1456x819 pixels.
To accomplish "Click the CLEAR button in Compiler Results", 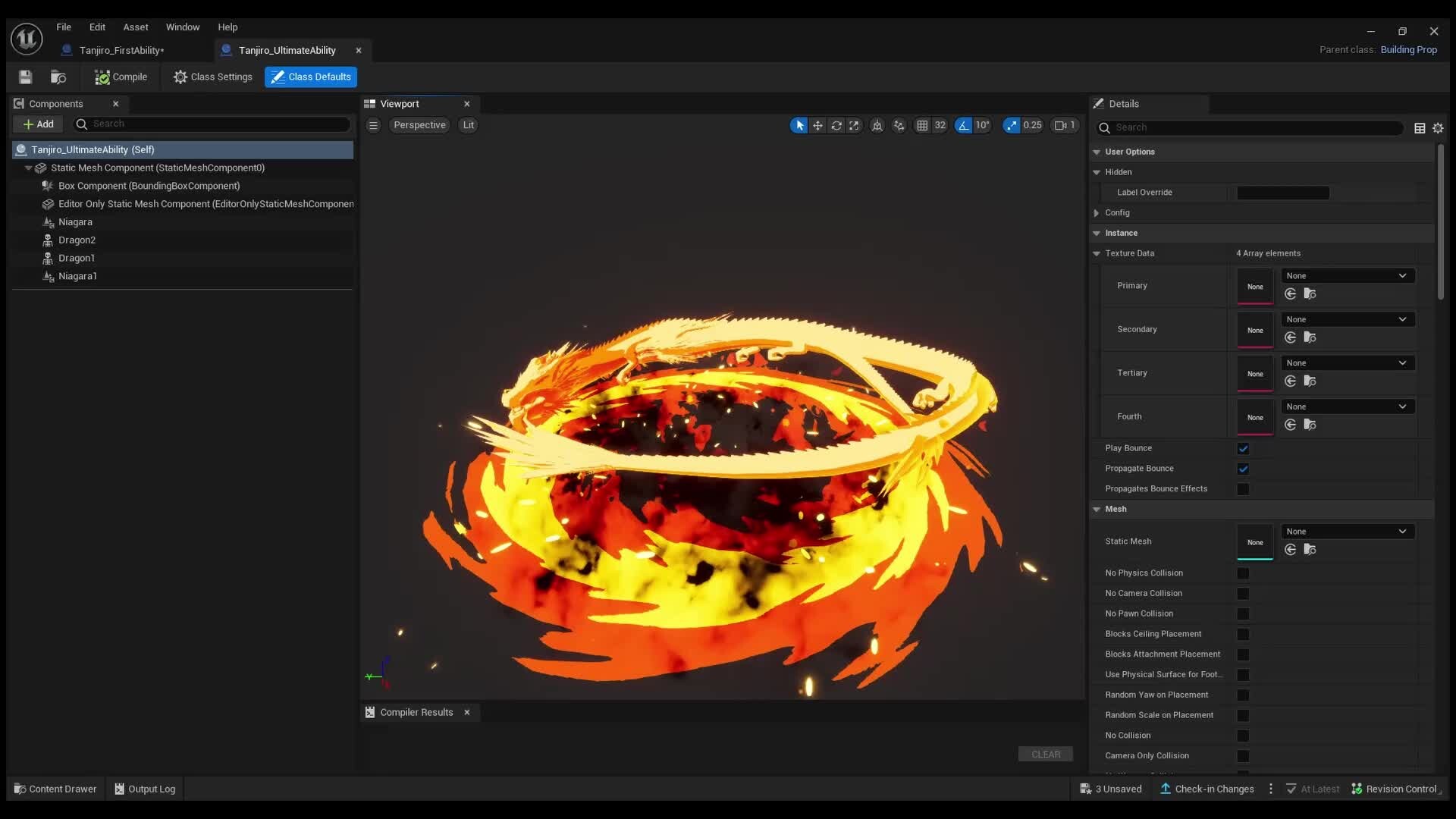I will click(x=1045, y=754).
